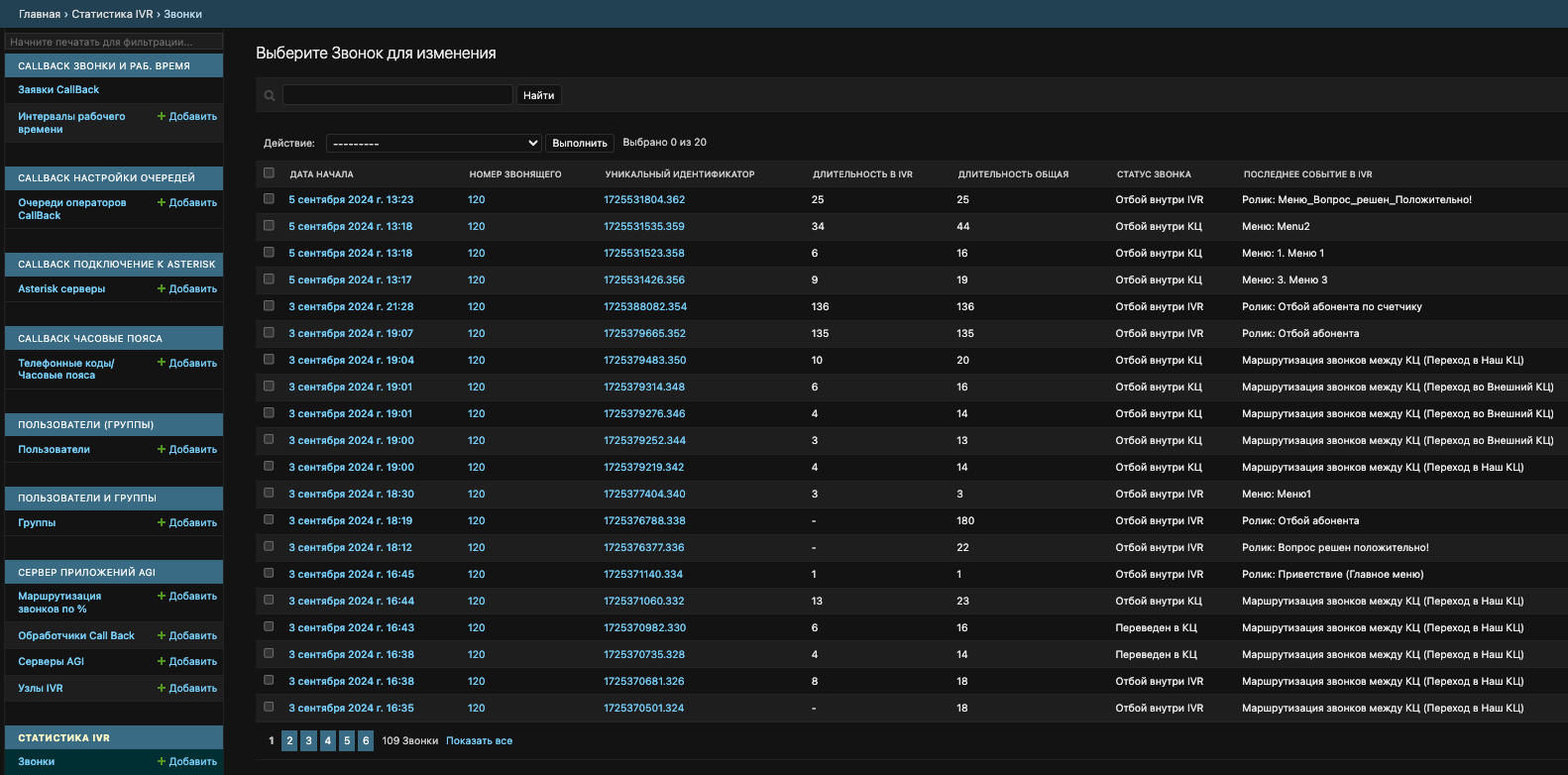Viewport: 1568px width, 775px height.
Task: Click the plus icon next to Группы
Action: (162, 522)
